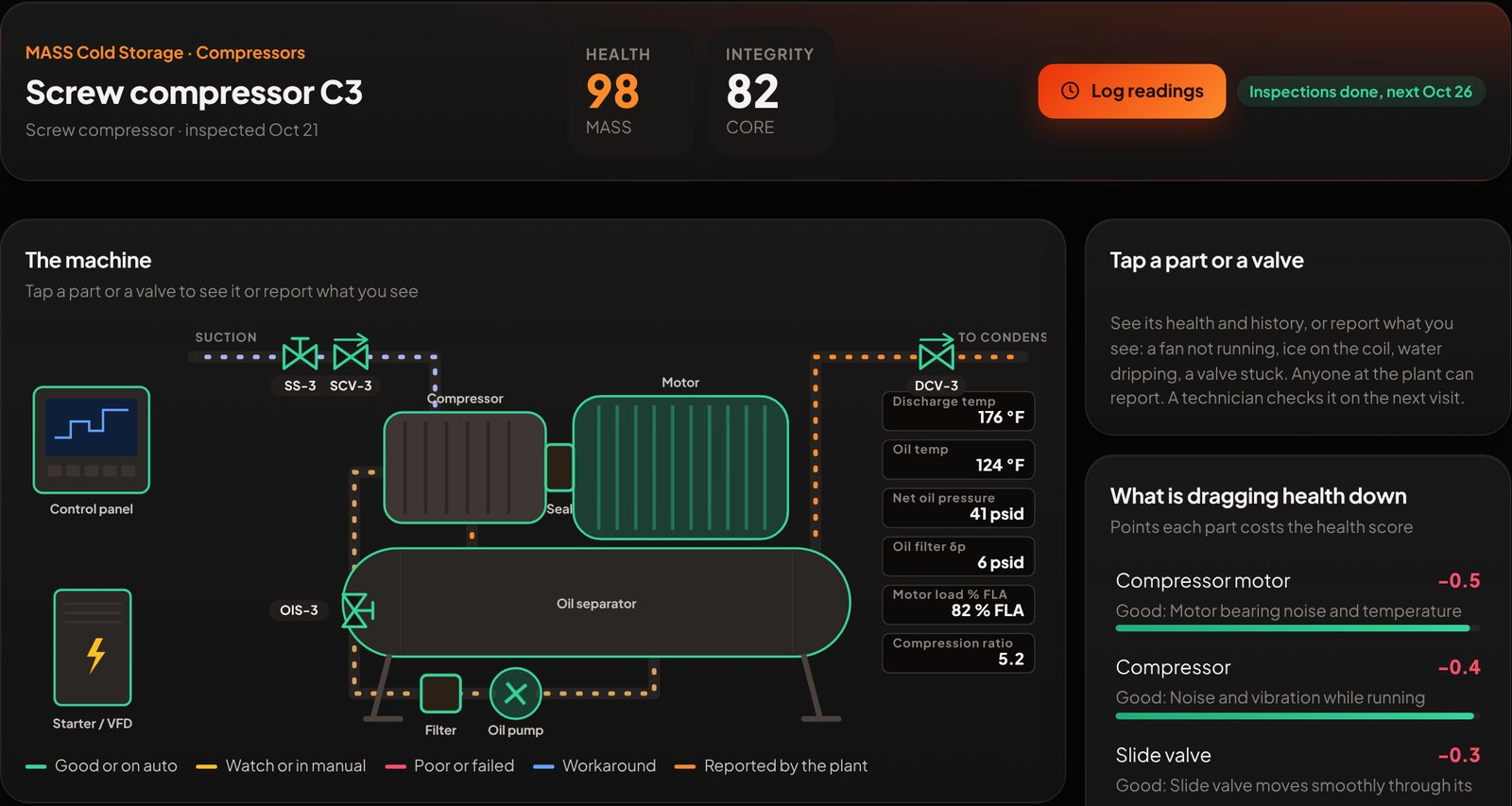1512x806 pixels.
Task: Open the Slide valve -0.3 health item
Action: click(x=1297, y=770)
